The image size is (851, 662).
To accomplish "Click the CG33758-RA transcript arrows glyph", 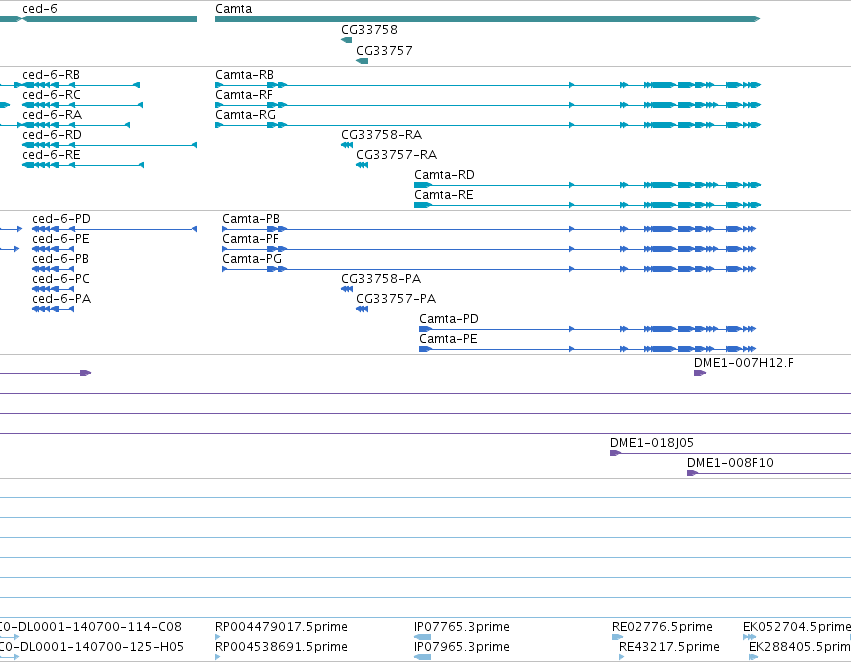I will 347,145.
